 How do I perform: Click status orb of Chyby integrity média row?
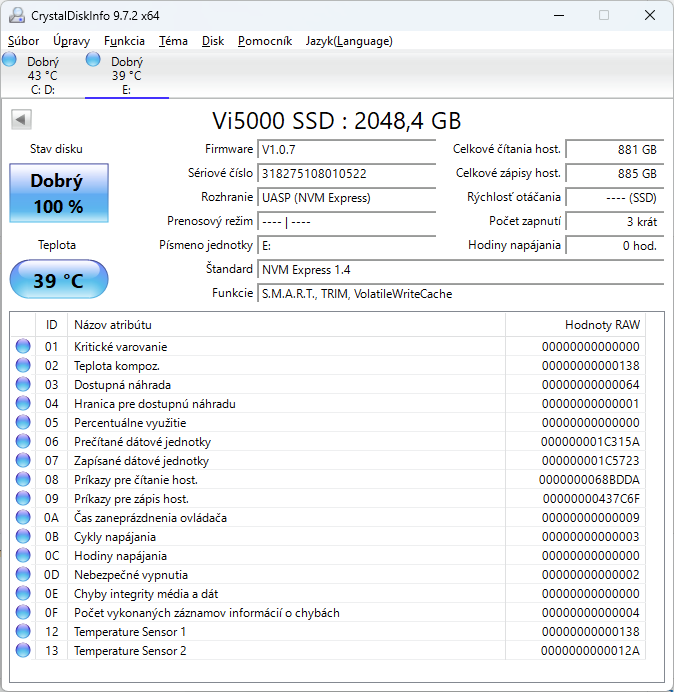tap(23, 593)
